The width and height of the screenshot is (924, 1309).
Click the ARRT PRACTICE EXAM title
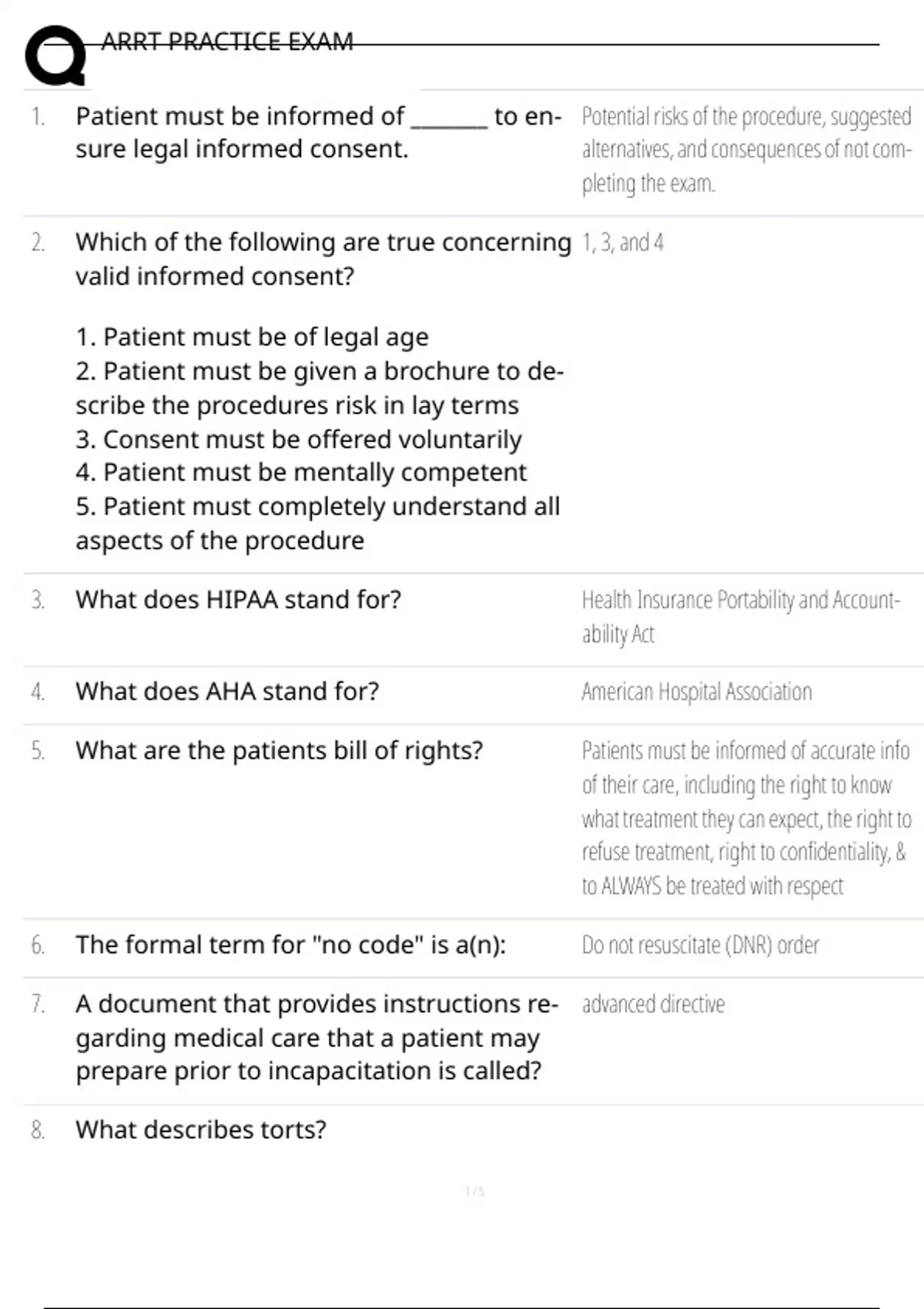click(x=227, y=42)
